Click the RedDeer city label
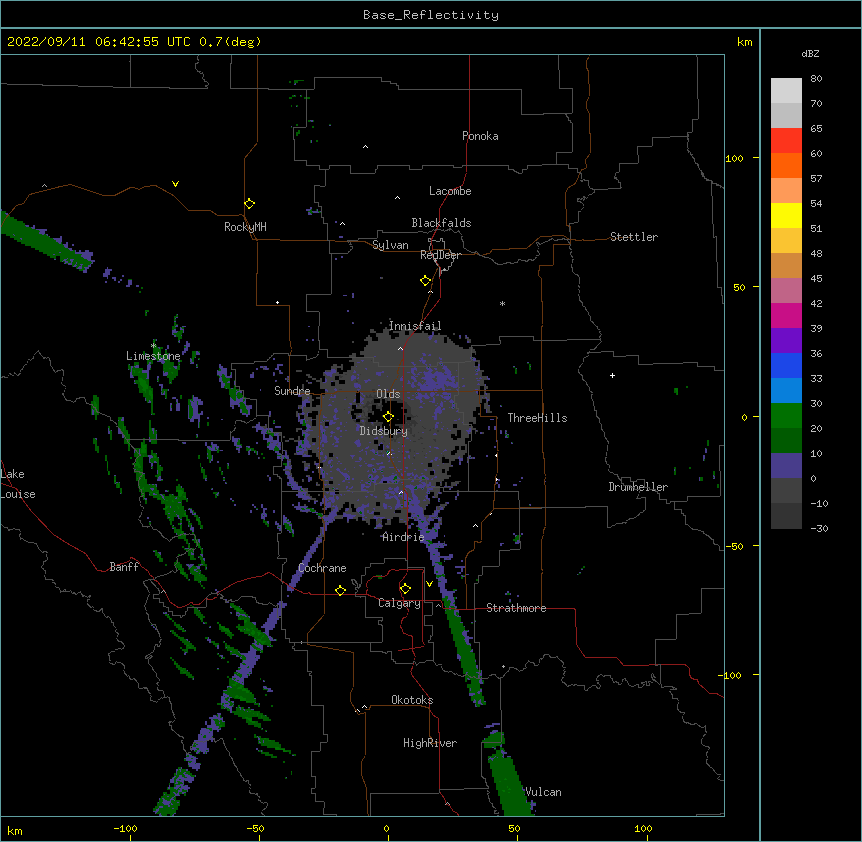Image resolution: width=862 pixels, height=842 pixels. pyautogui.click(x=440, y=255)
